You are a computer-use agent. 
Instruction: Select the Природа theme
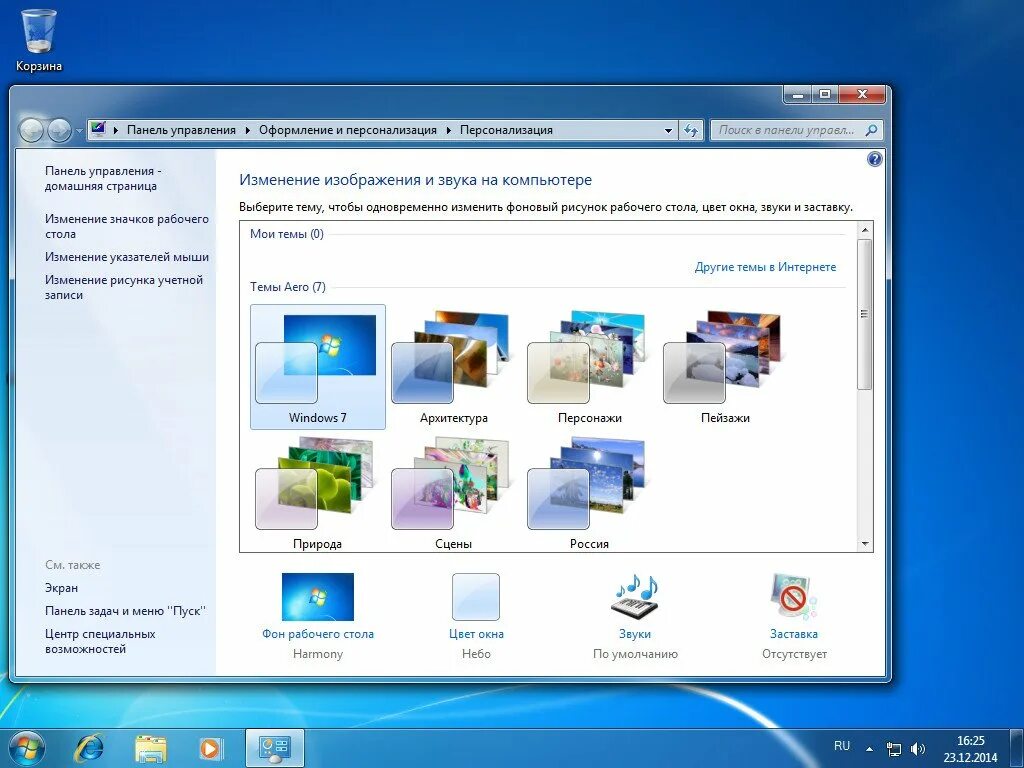tap(317, 492)
